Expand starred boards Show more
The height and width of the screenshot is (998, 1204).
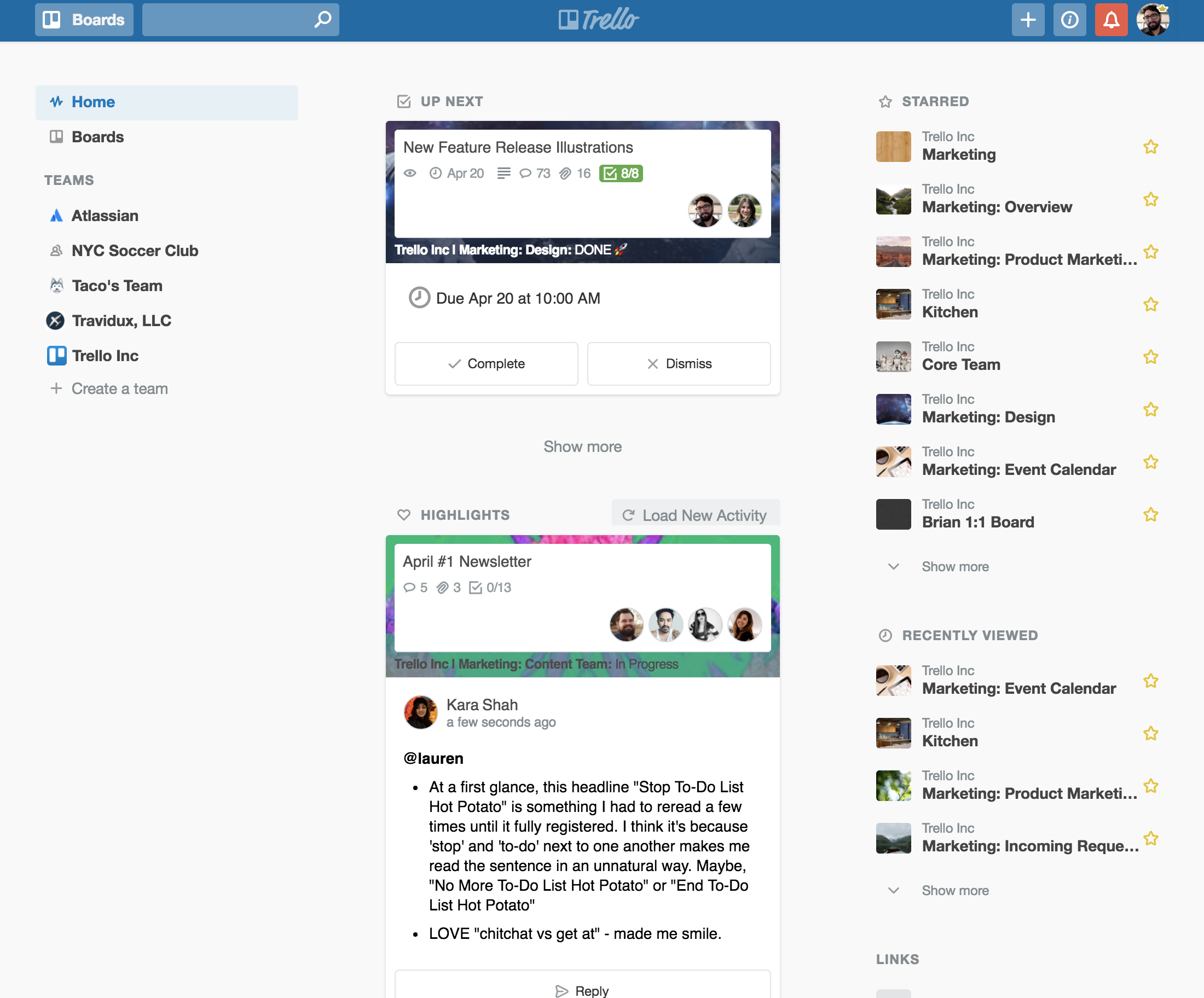(954, 566)
